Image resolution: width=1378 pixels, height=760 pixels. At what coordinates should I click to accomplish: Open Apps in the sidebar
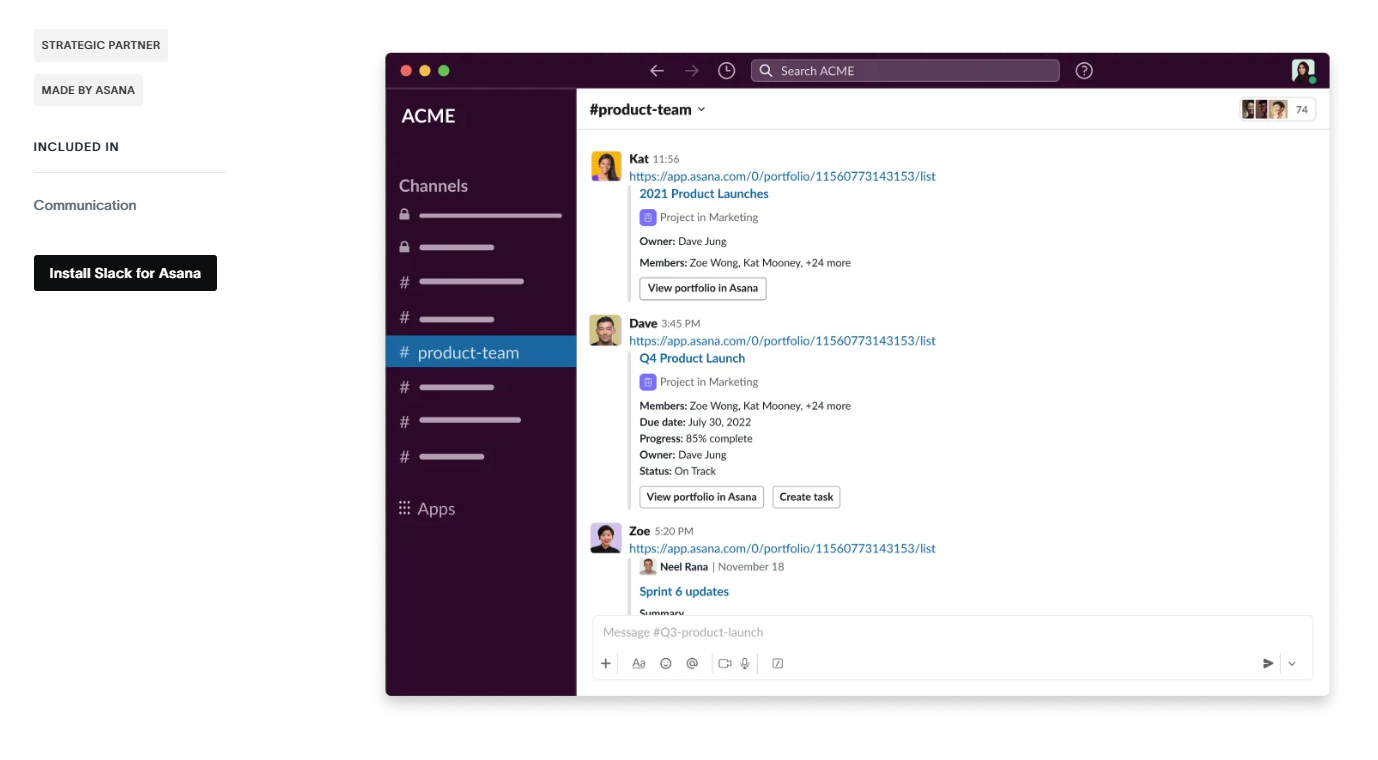(427, 509)
